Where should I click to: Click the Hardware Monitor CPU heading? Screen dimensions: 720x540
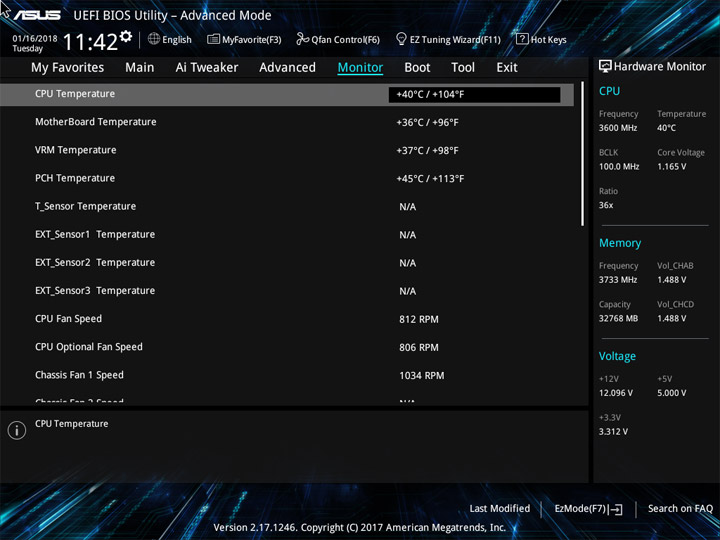[x=609, y=91]
